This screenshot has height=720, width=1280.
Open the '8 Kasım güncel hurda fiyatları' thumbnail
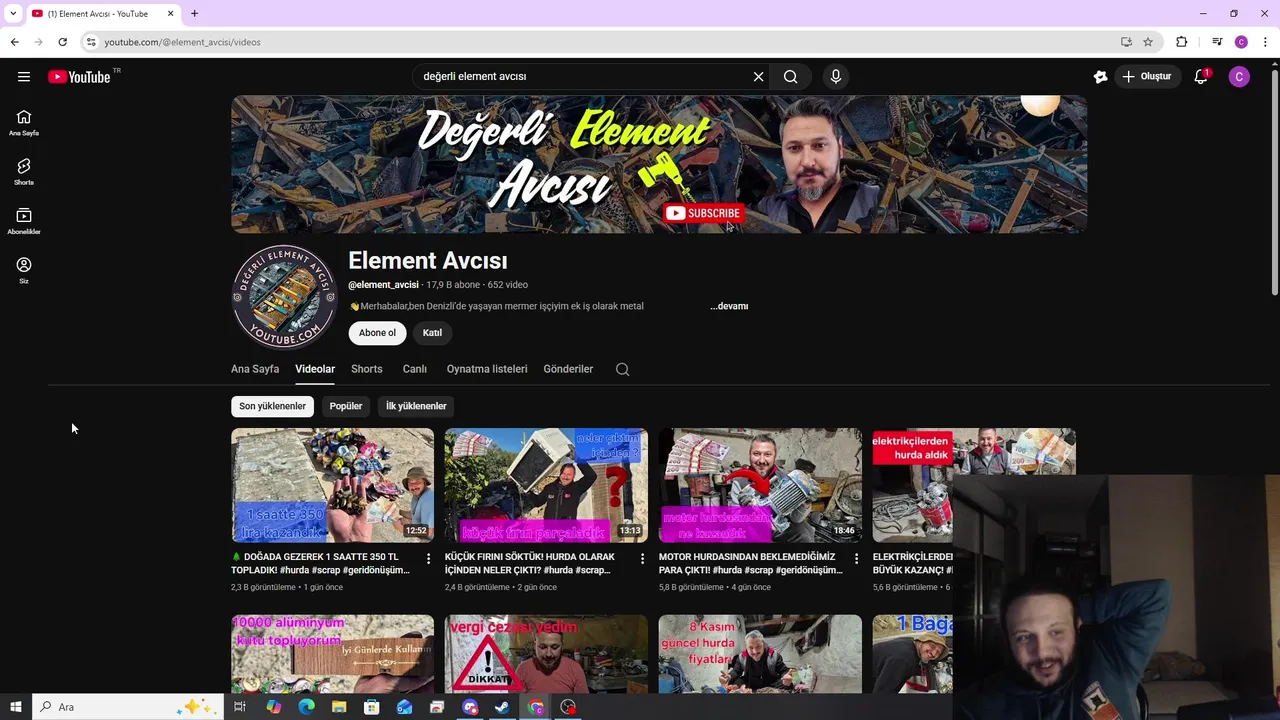click(x=760, y=654)
